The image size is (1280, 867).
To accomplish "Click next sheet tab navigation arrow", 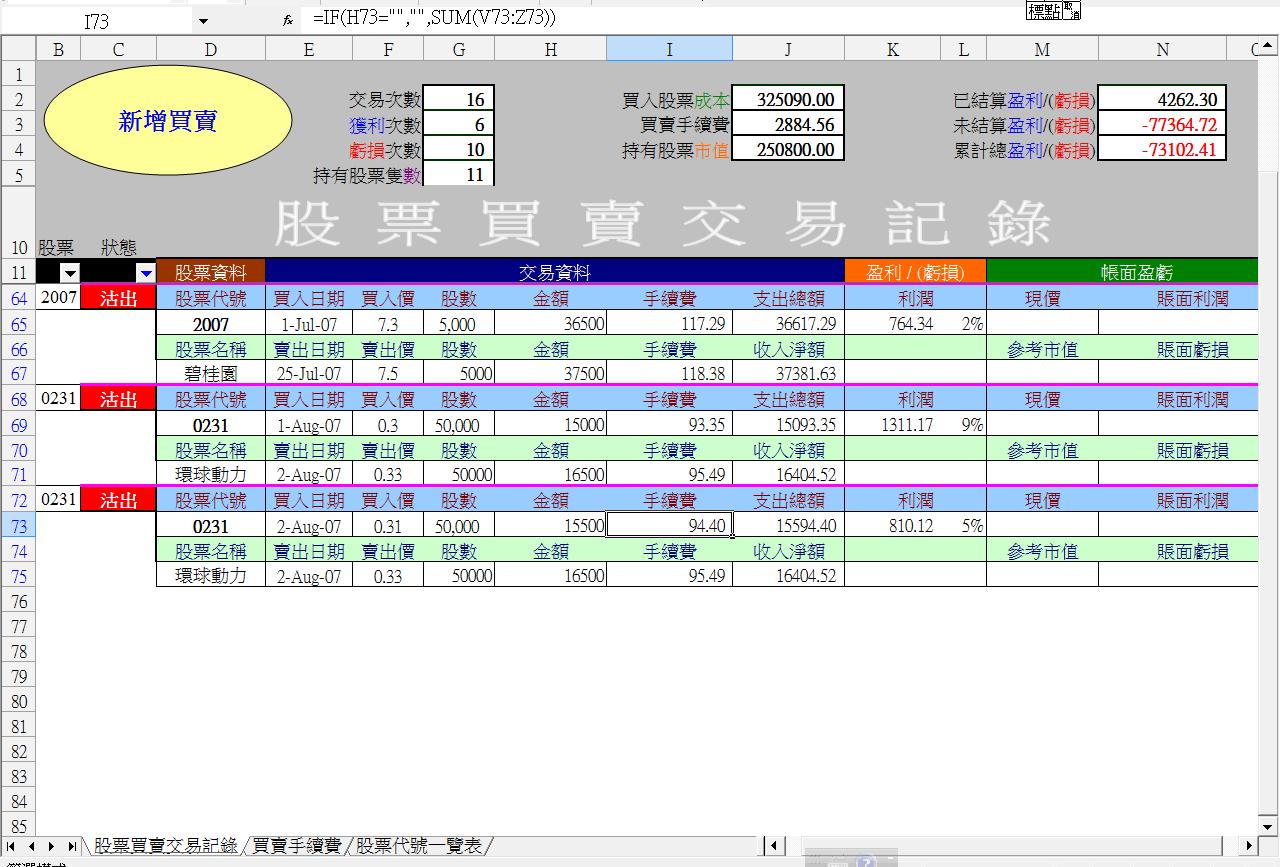I will (x=52, y=846).
